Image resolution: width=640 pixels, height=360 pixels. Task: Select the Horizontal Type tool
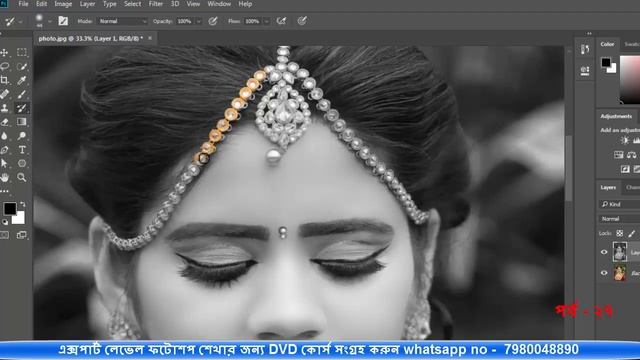click(x=22, y=149)
